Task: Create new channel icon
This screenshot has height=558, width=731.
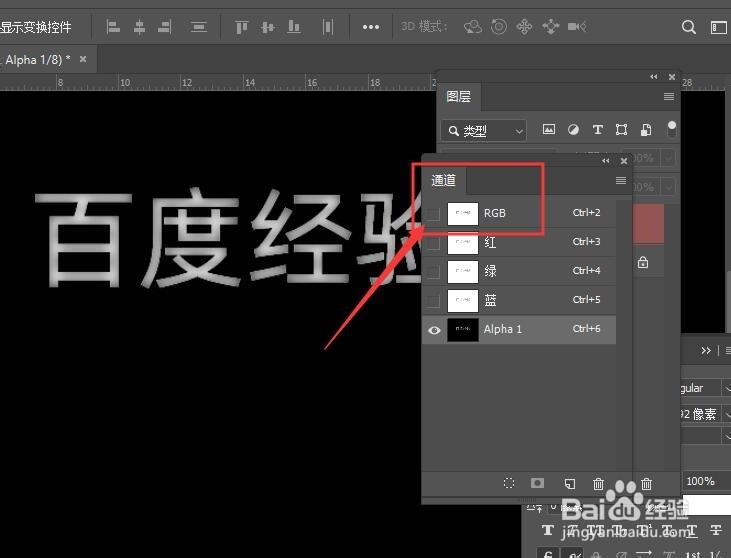Action: tap(569, 483)
